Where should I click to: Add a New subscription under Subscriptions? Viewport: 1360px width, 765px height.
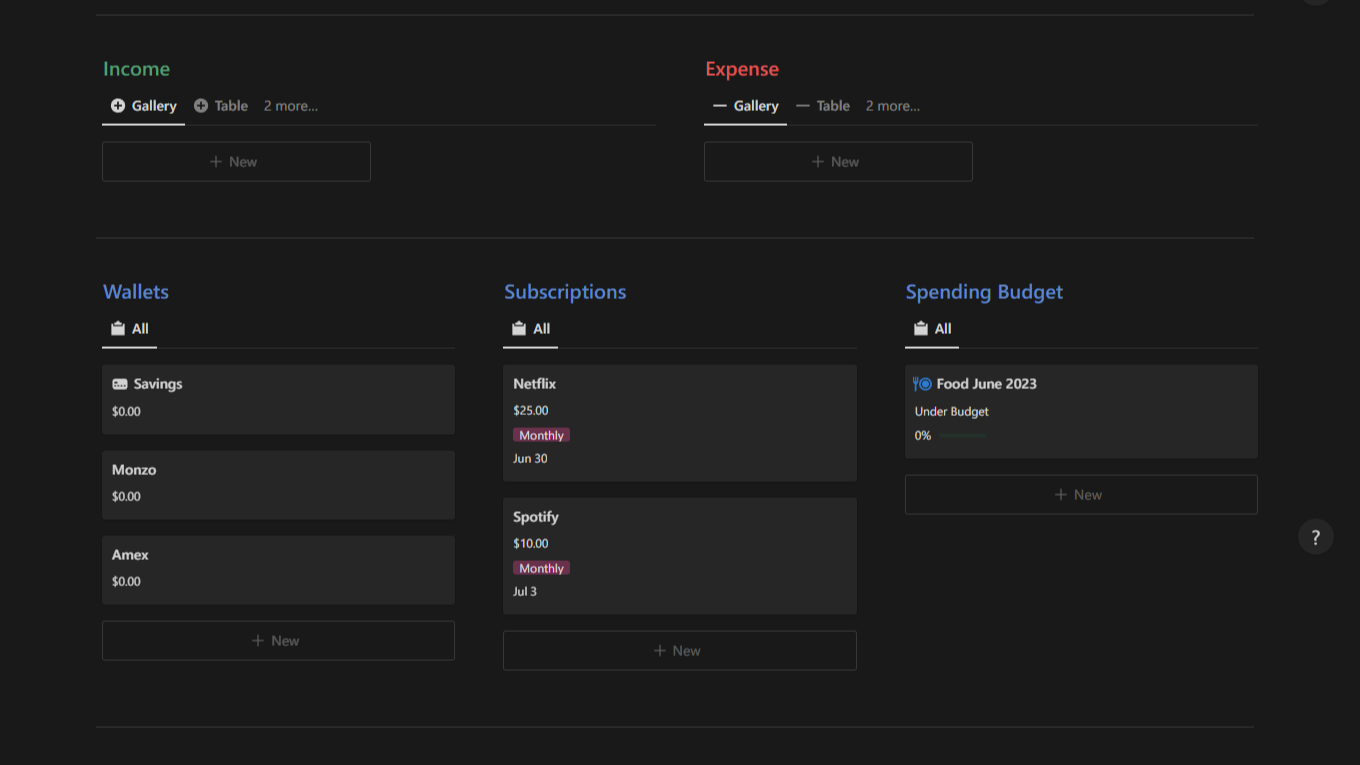[680, 650]
